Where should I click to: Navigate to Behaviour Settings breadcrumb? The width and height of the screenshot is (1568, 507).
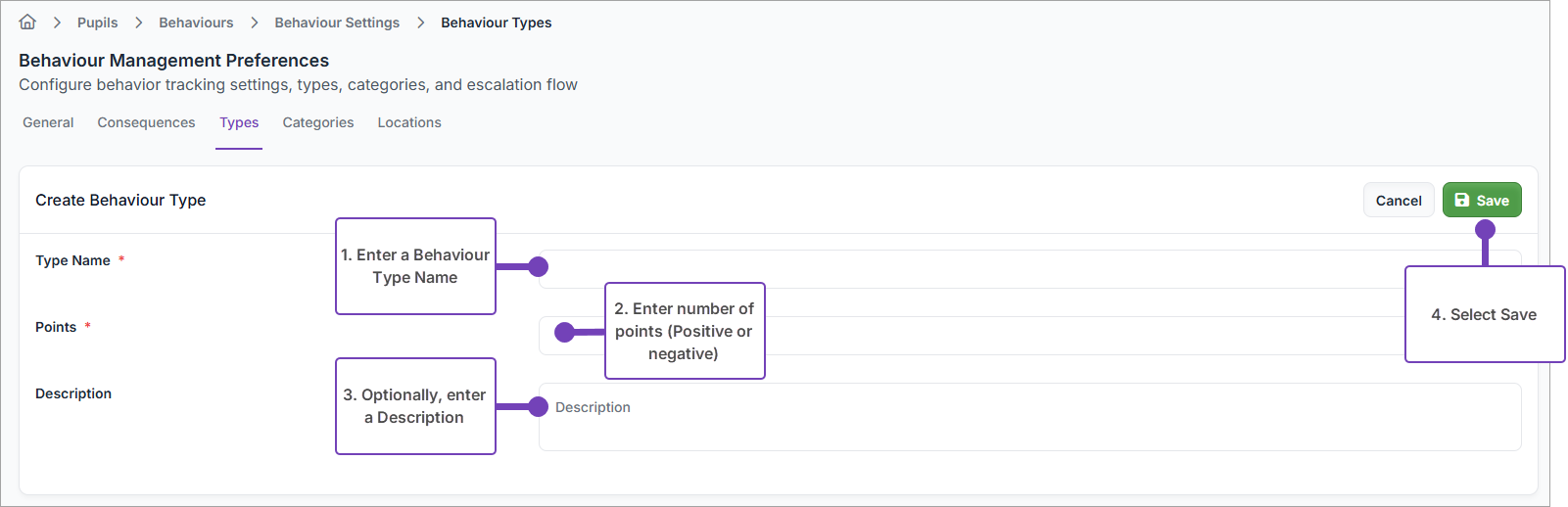337,23
